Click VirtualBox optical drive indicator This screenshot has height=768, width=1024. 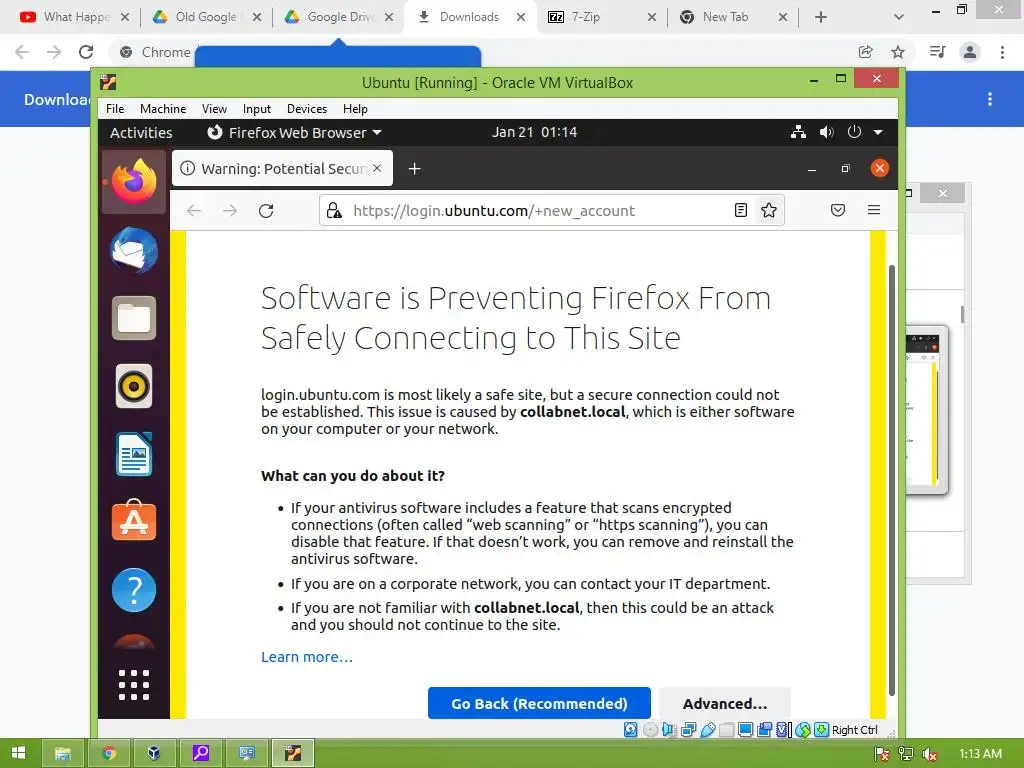click(650, 729)
